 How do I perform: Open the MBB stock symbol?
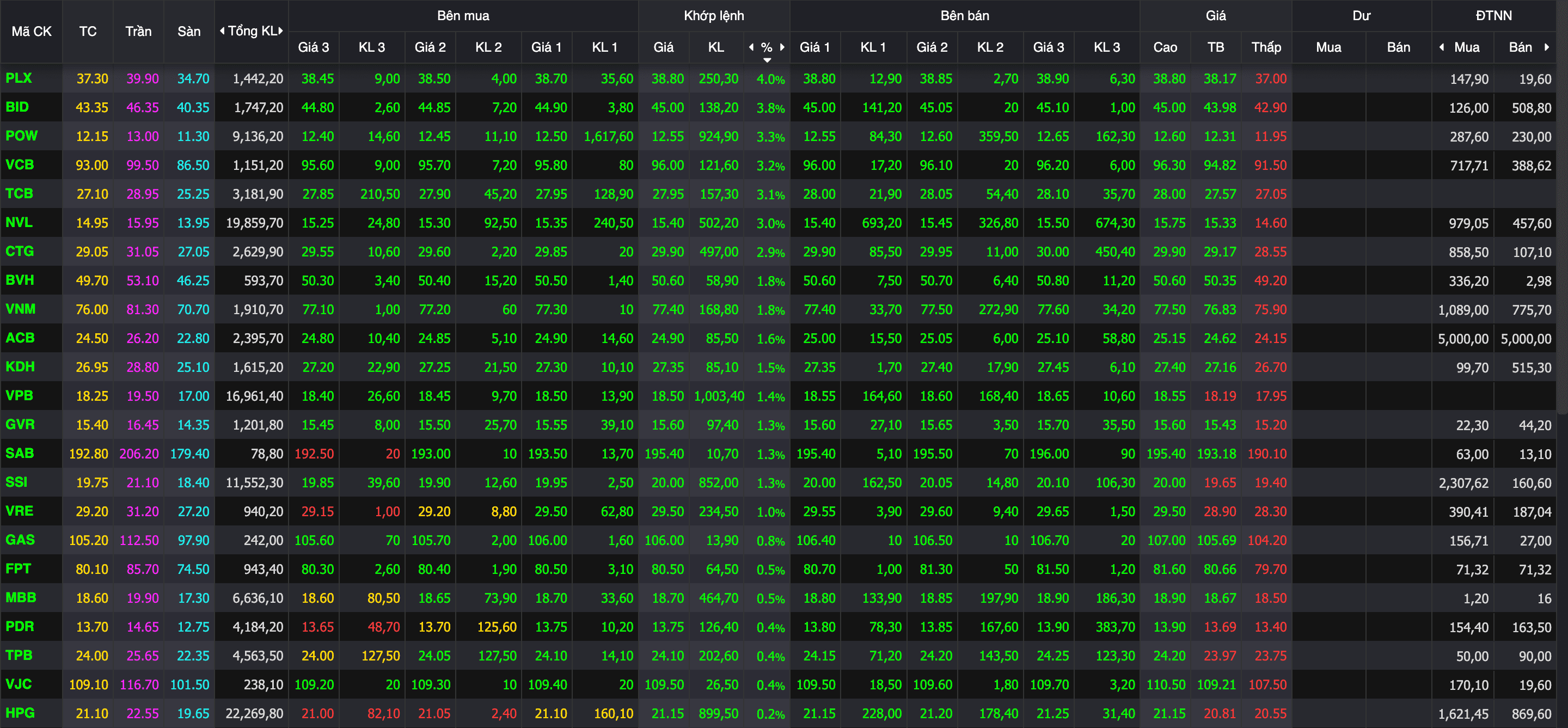[21, 597]
